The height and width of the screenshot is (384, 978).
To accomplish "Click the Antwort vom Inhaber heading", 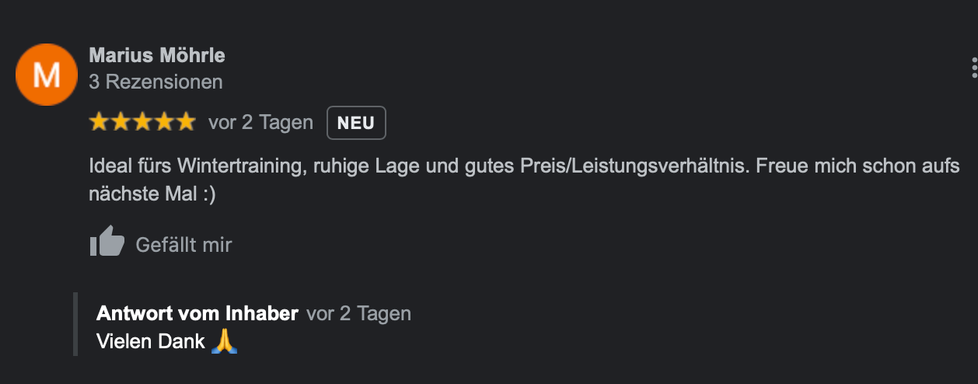I will [197, 314].
